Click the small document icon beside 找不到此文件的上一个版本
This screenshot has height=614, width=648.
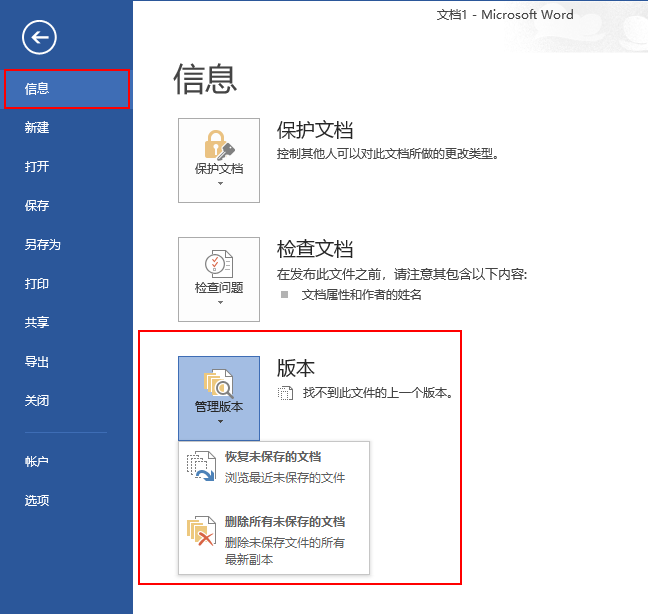[x=285, y=393]
